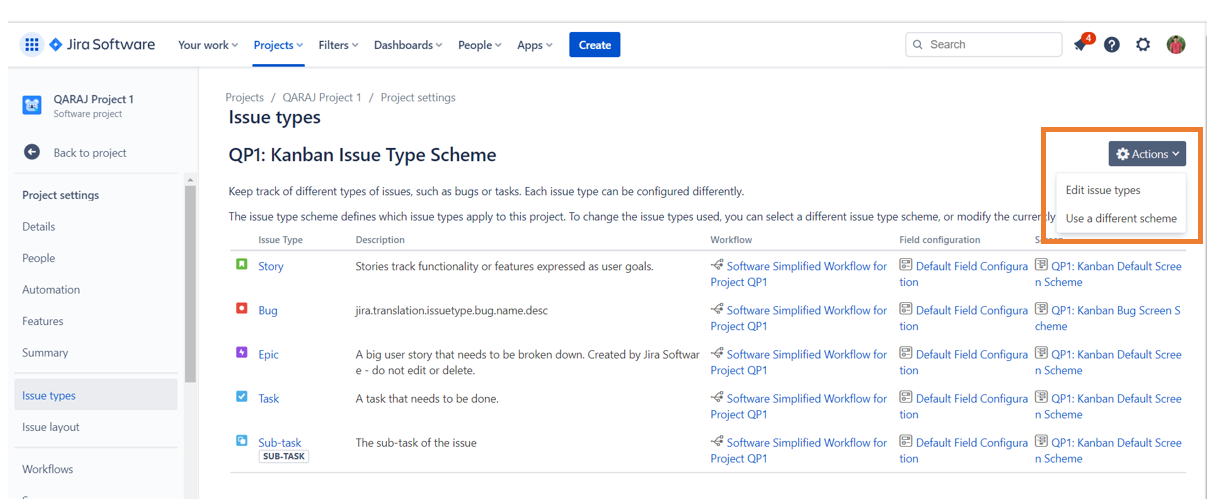The width and height of the screenshot is (1217, 502).
Task: Click workflow icon in the Story row
Action: point(717,265)
